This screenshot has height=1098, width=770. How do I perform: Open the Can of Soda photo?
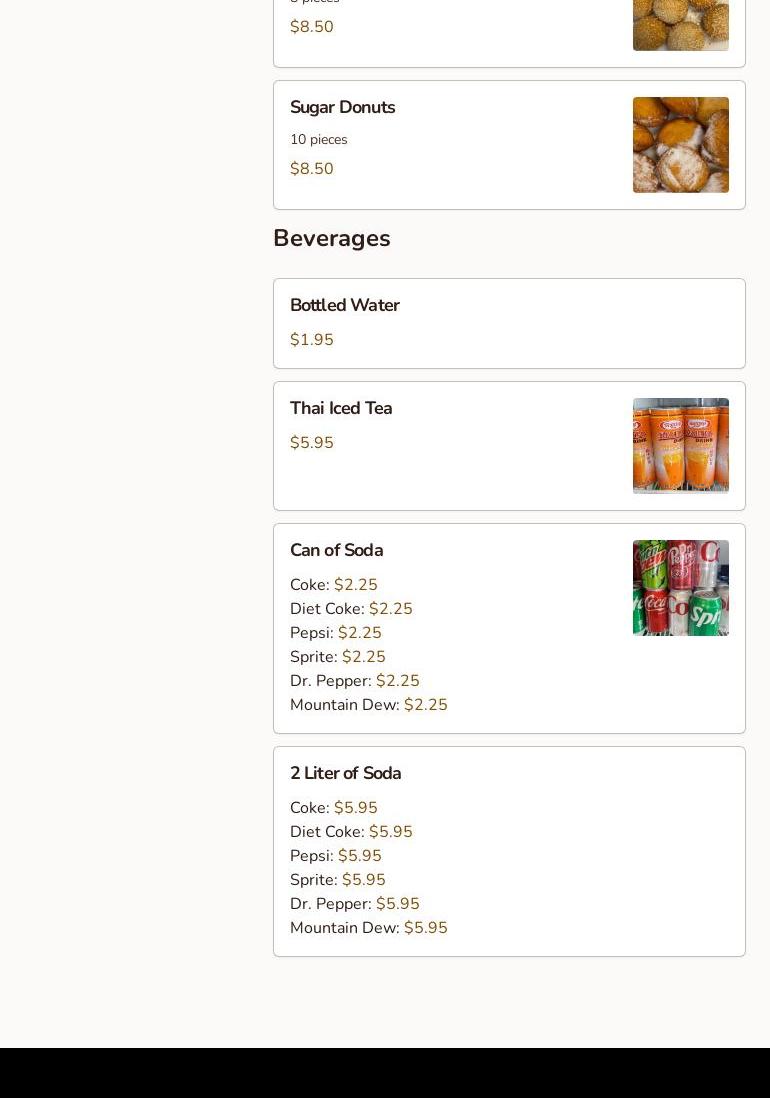pos(680,588)
